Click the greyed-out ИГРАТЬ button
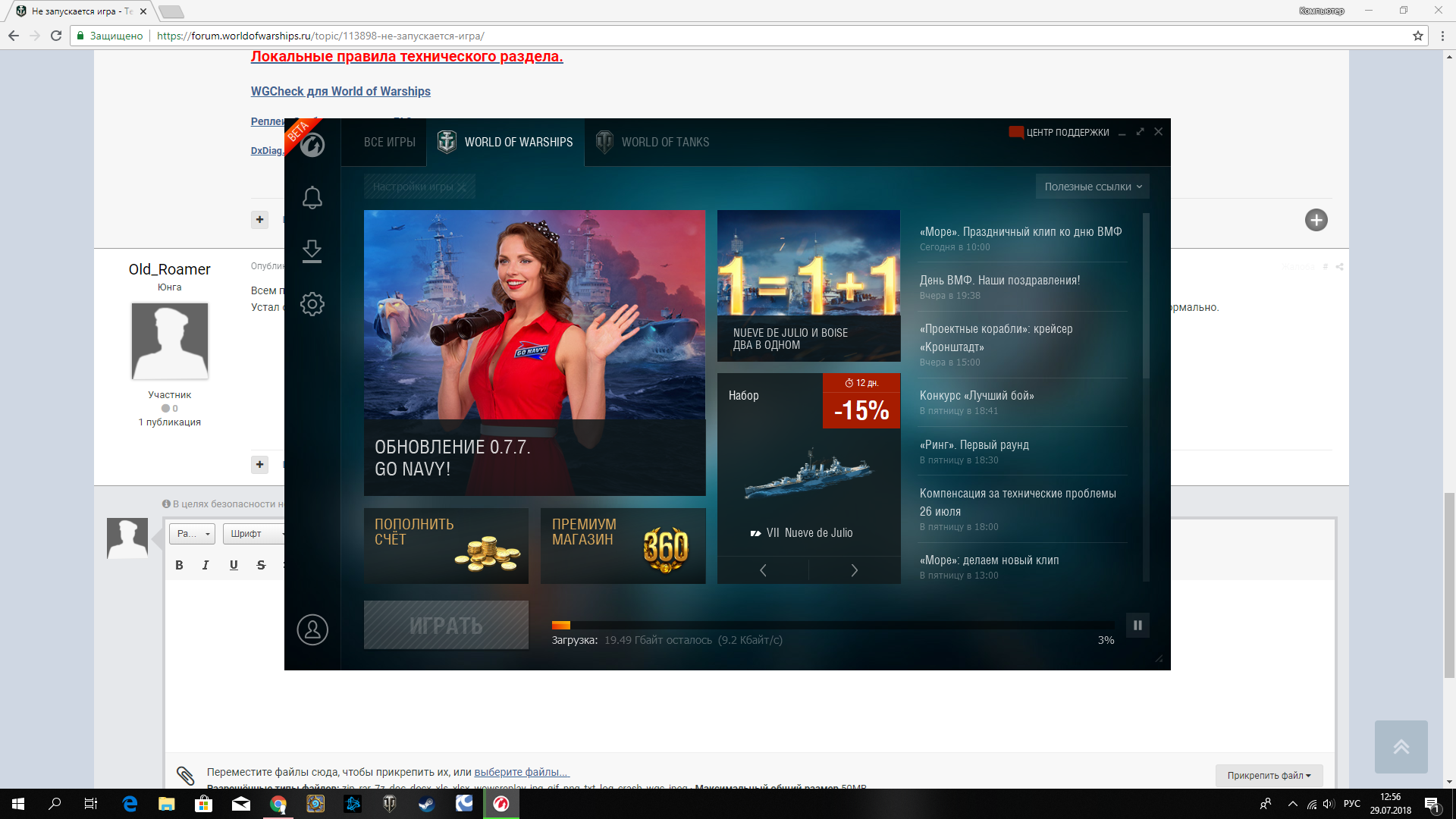The height and width of the screenshot is (819, 1456). (446, 625)
